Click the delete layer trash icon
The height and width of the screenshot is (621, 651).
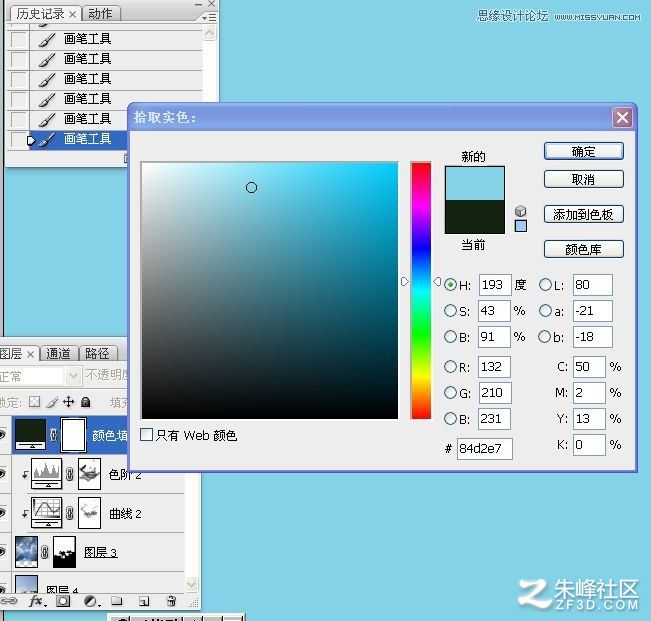click(171, 601)
